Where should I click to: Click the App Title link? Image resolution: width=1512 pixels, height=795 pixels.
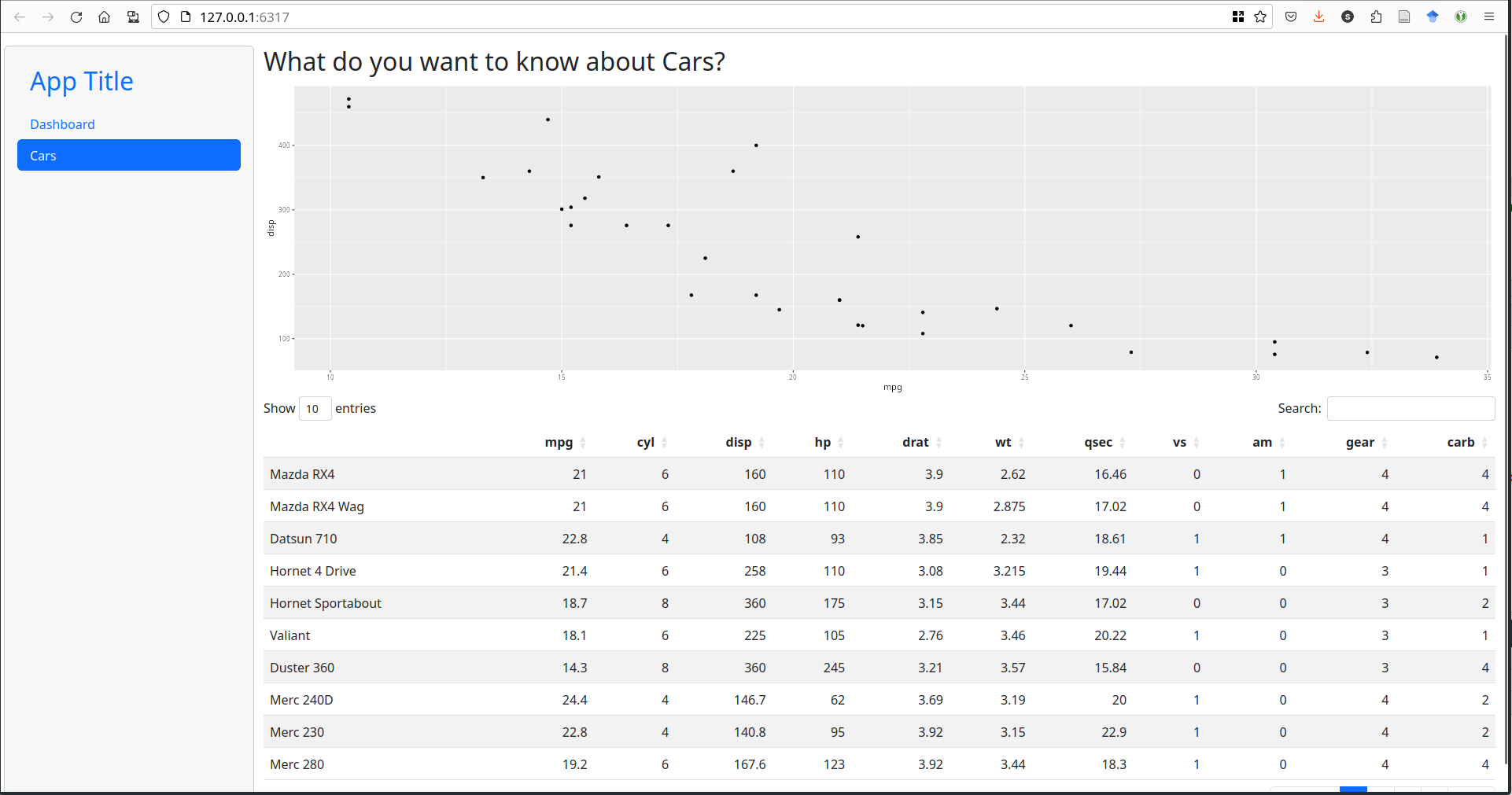tap(82, 81)
